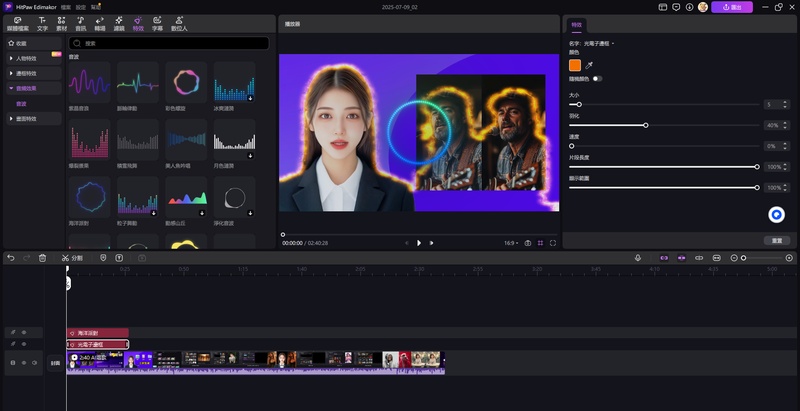This screenshot has height=411, width=800.
Task: Expand the 人物特效 category
Action: (x=34, y=58)
